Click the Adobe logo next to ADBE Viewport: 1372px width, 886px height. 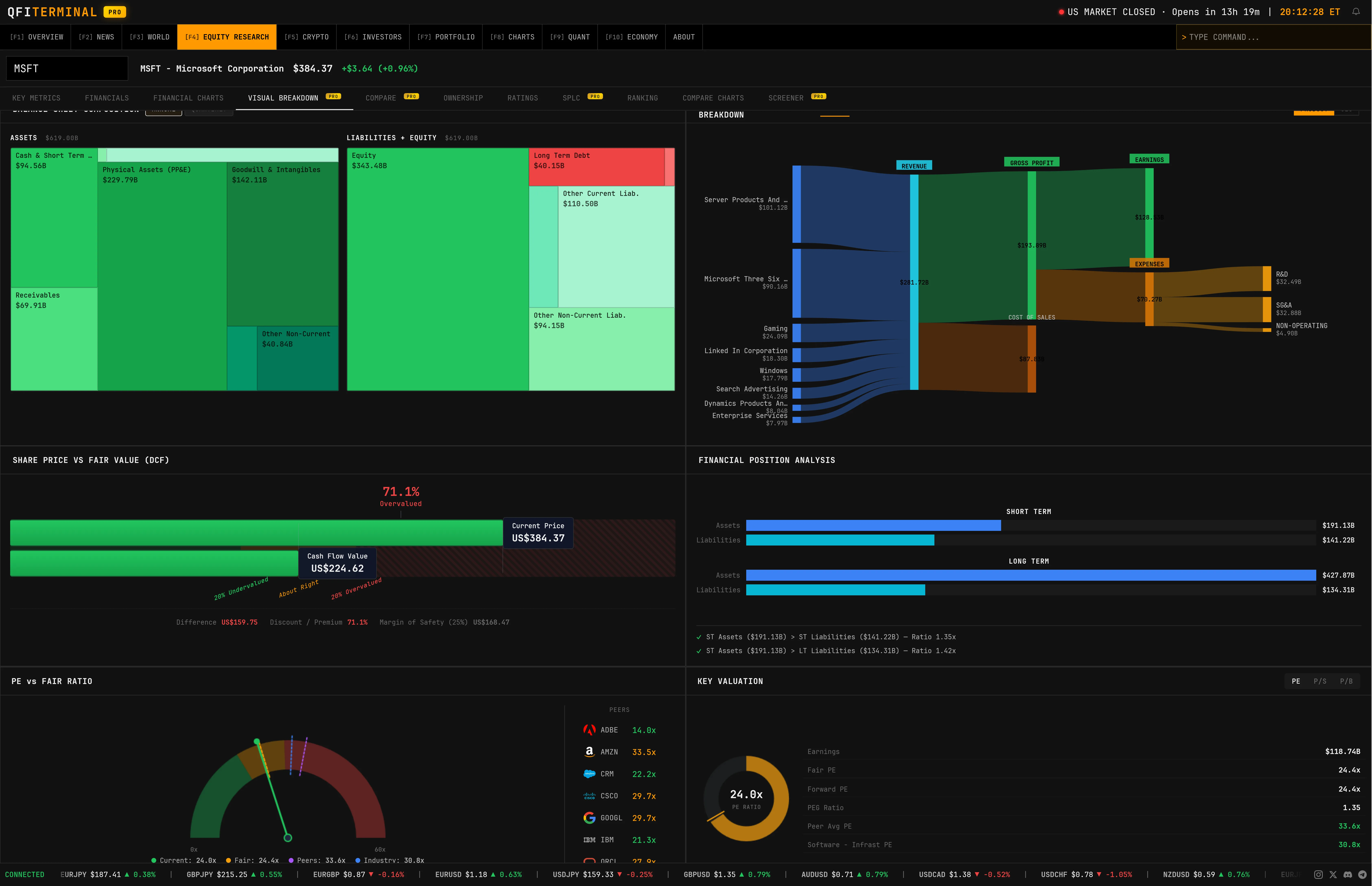point(589,730)
